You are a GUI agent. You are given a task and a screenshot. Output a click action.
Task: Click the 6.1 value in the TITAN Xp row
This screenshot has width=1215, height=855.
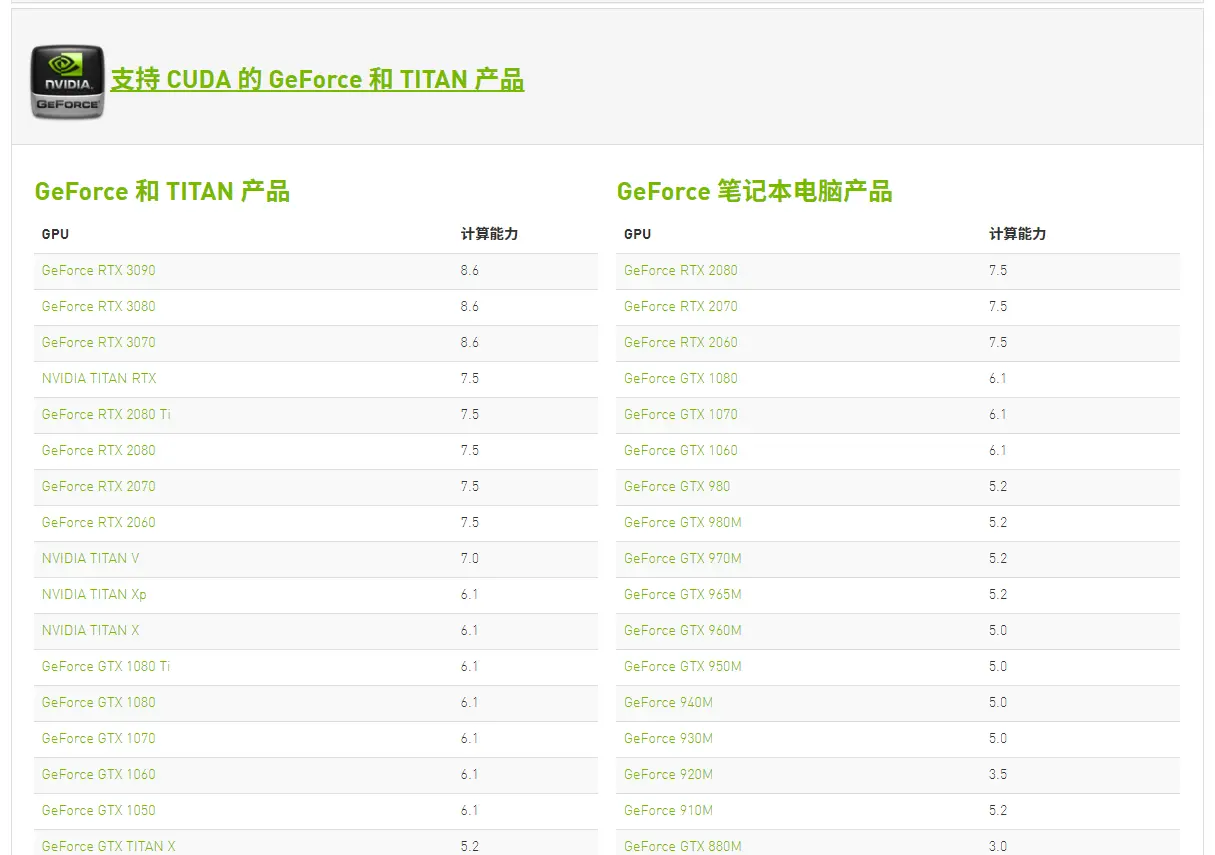tap(470, 594)
